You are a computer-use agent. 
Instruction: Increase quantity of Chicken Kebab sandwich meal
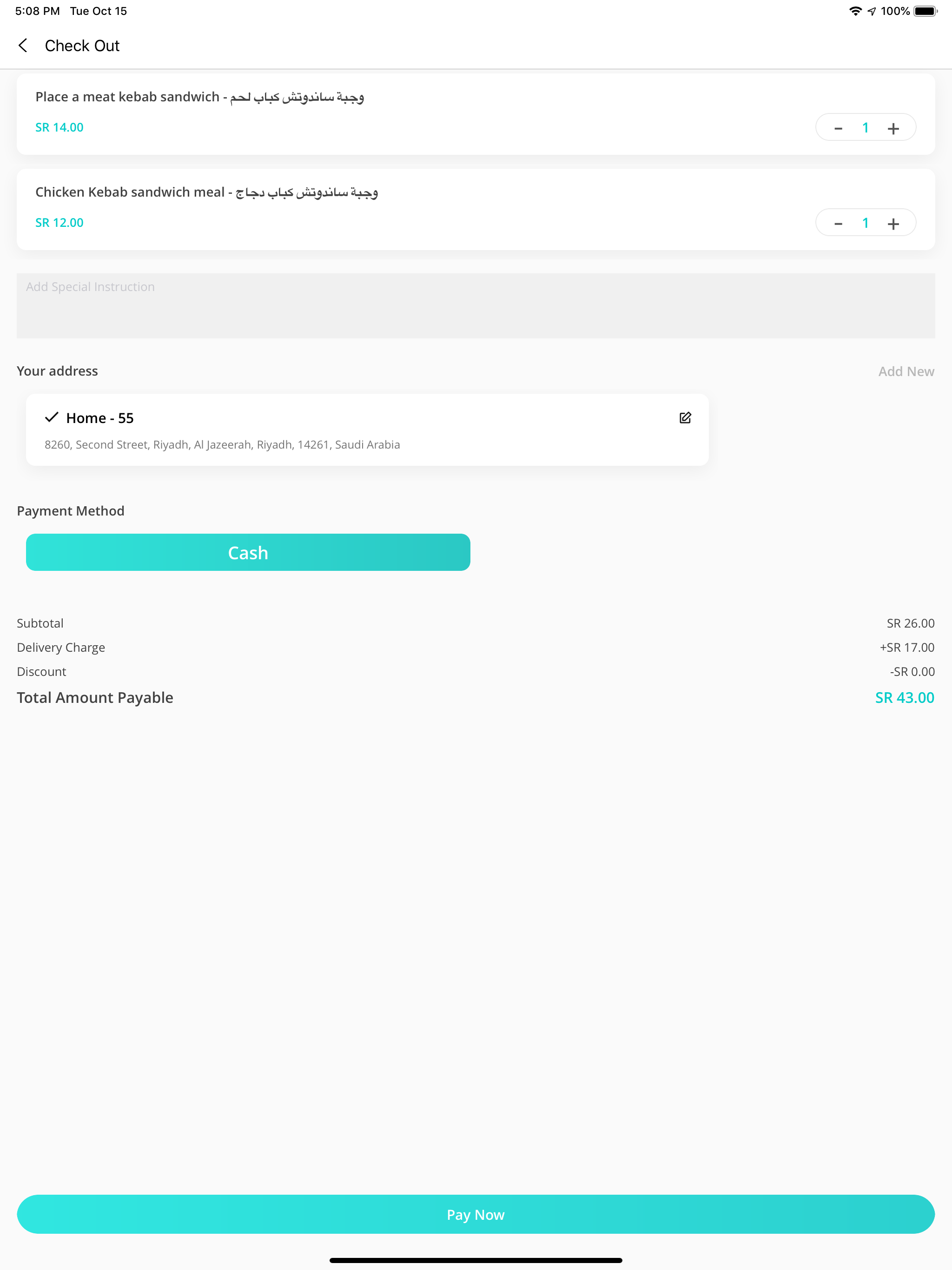coord(893,223)
